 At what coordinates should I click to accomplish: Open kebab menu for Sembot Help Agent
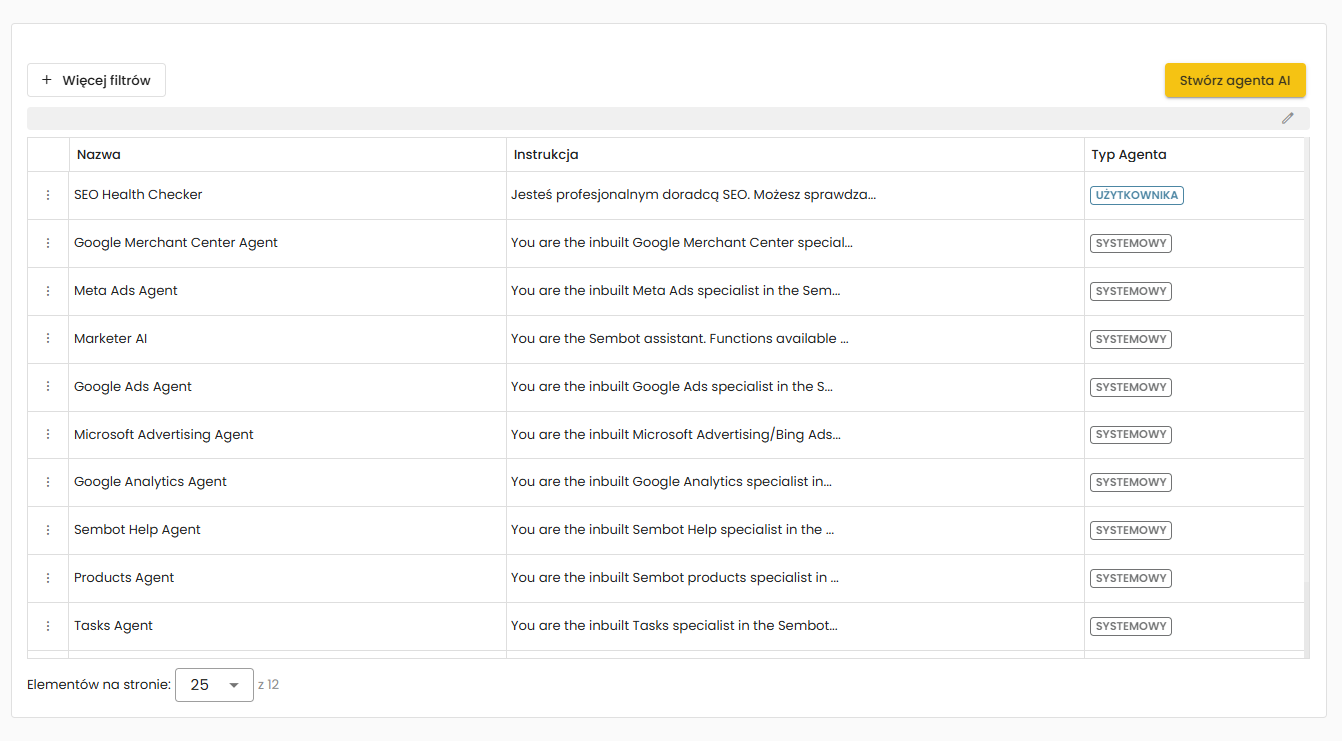(x=48, y=530)
